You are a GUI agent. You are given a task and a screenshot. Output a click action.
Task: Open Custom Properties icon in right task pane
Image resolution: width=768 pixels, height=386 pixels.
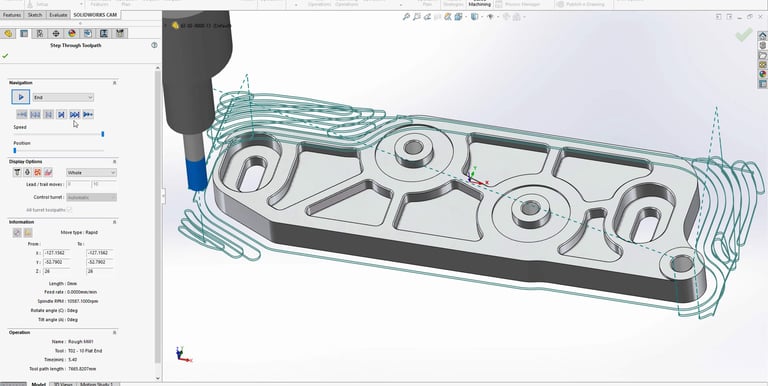point(763,84)
